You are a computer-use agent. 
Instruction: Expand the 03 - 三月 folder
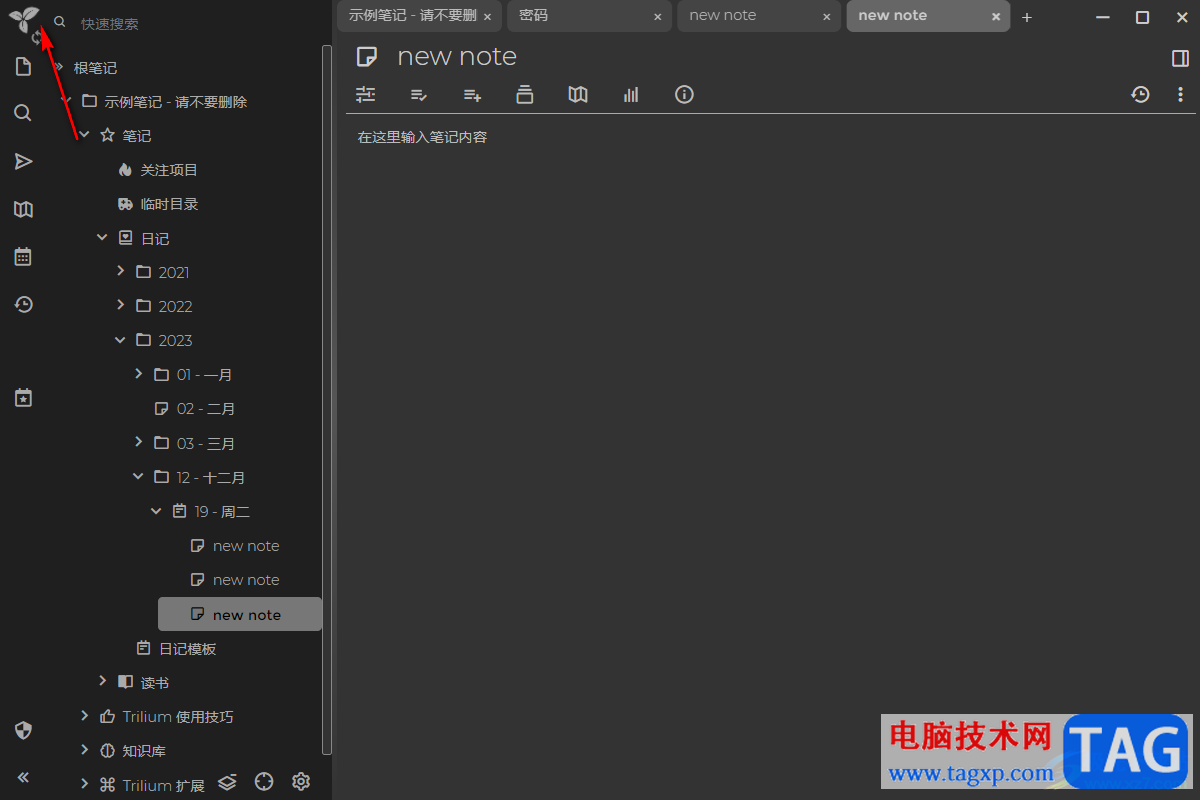click(138, 443)
